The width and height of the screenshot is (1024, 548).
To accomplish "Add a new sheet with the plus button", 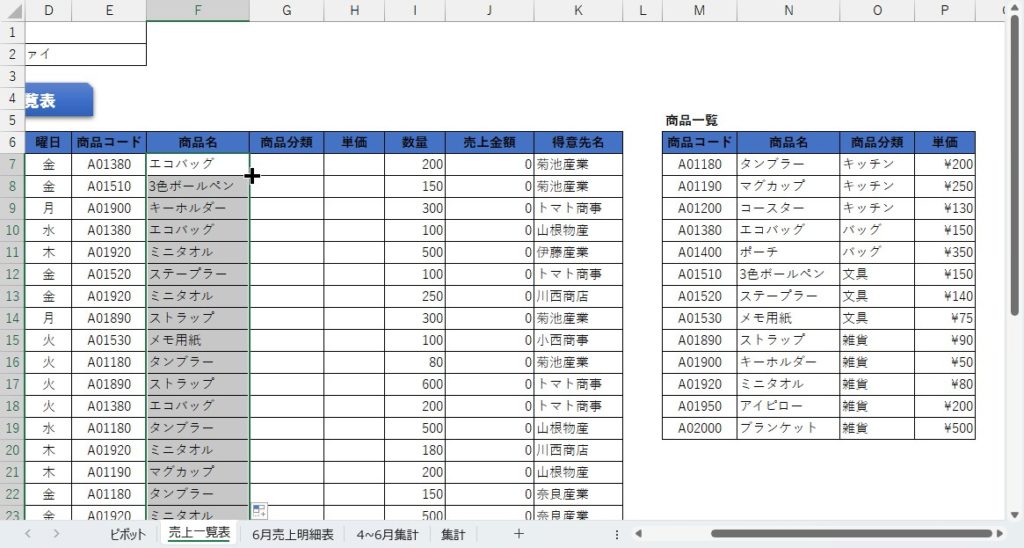I will 518,533.
